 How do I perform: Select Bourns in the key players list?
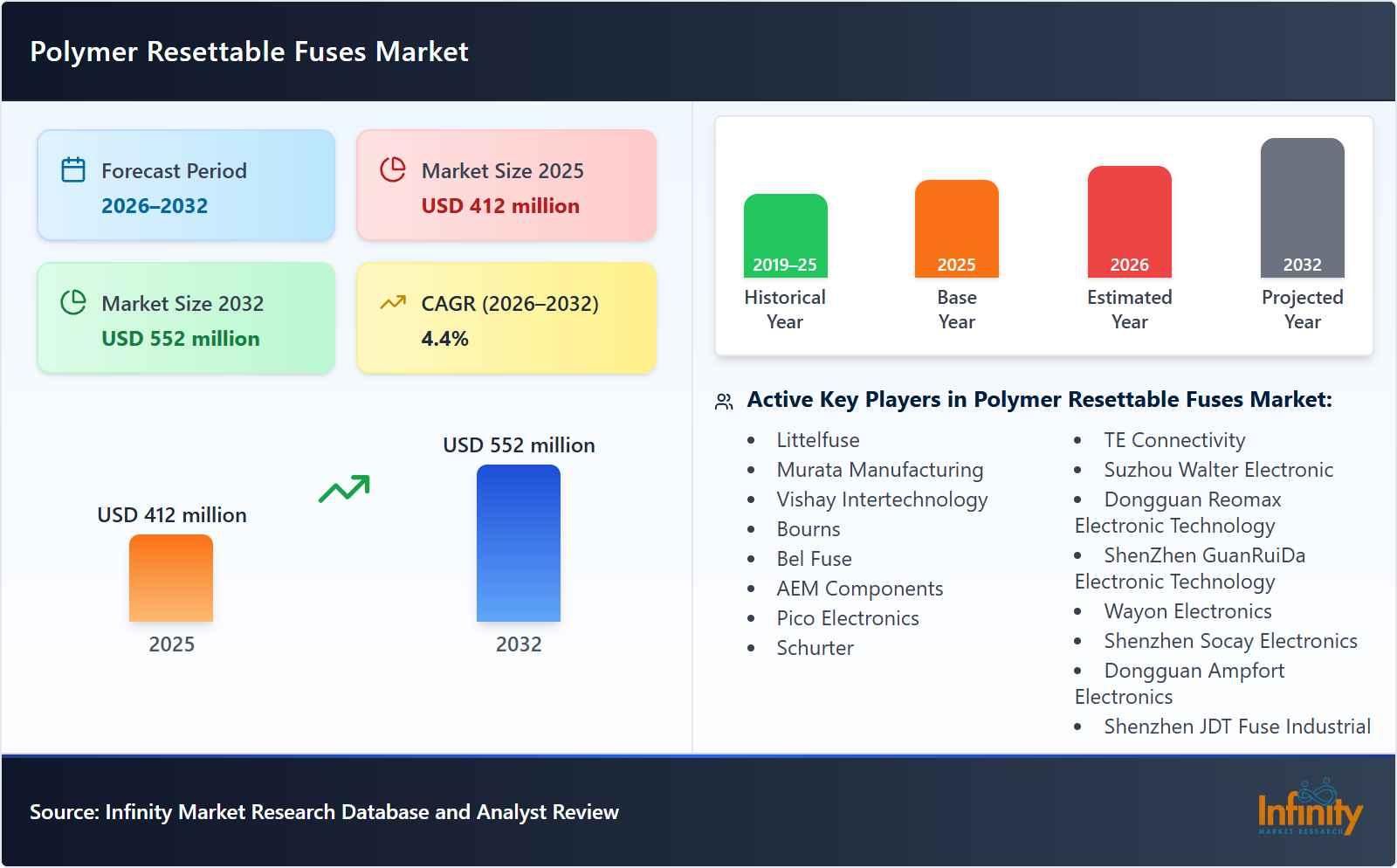(809, 529)
